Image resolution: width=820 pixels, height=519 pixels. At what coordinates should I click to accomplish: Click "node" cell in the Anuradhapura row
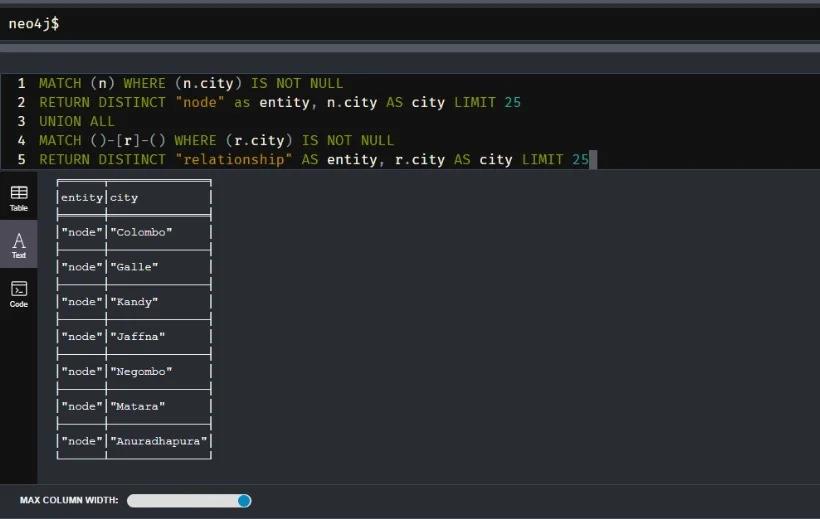82,441
